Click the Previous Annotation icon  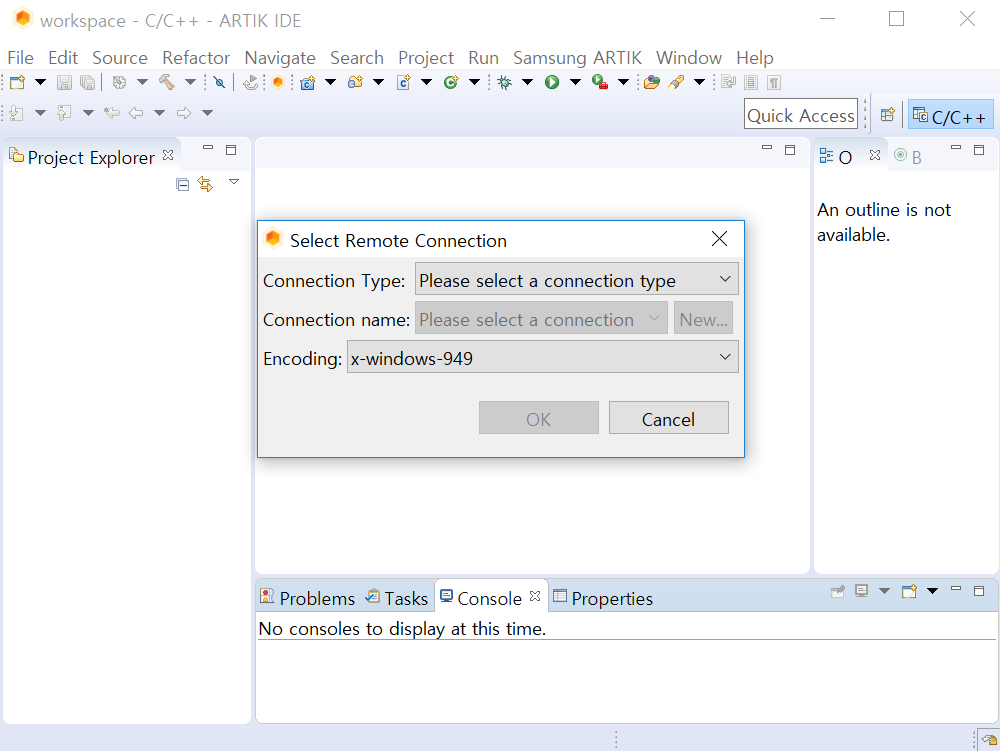[64, 113]
